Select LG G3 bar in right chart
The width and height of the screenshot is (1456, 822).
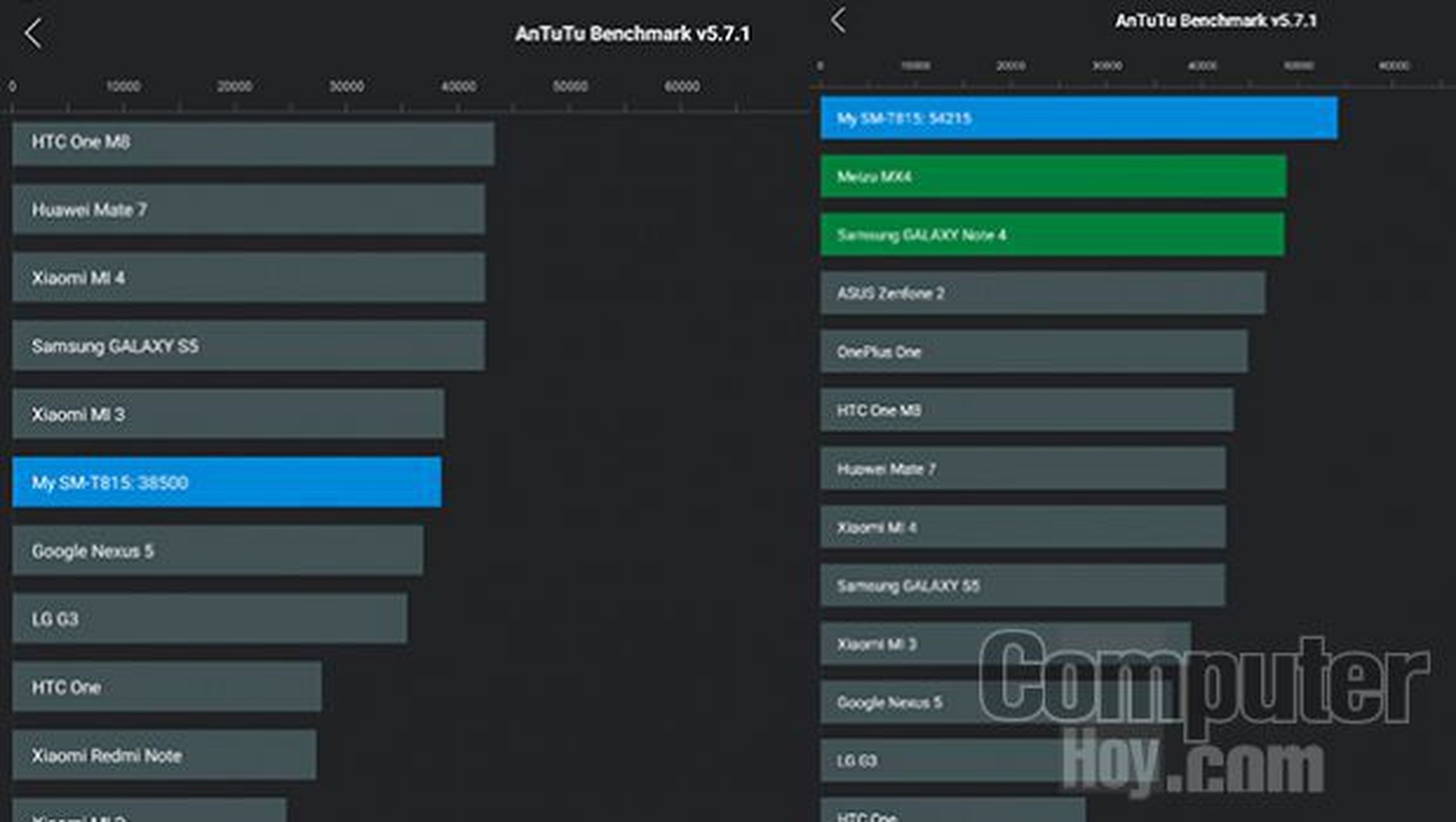pos(989,760)
